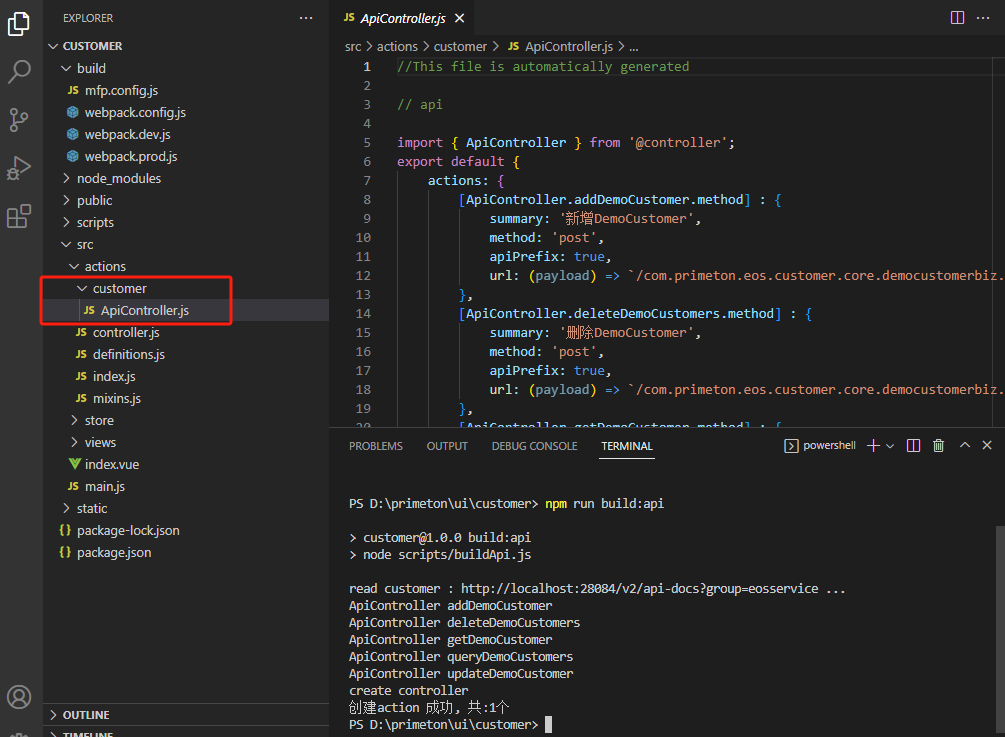Open the Source Control view
This screenshot has width=1005, height=737.
[x=20, y=120]
